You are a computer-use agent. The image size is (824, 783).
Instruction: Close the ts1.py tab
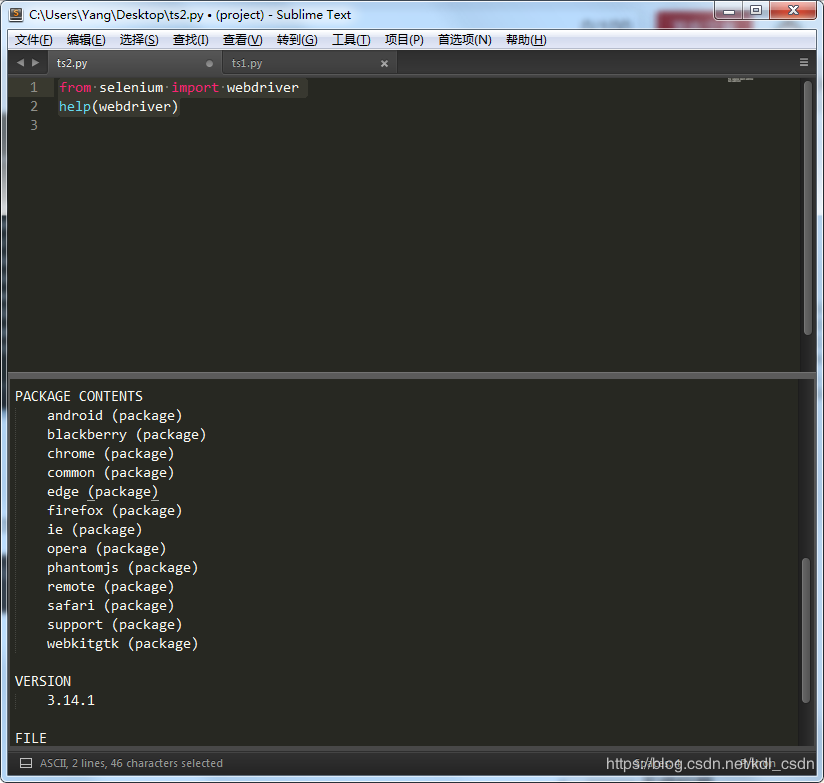pos(384,62)
